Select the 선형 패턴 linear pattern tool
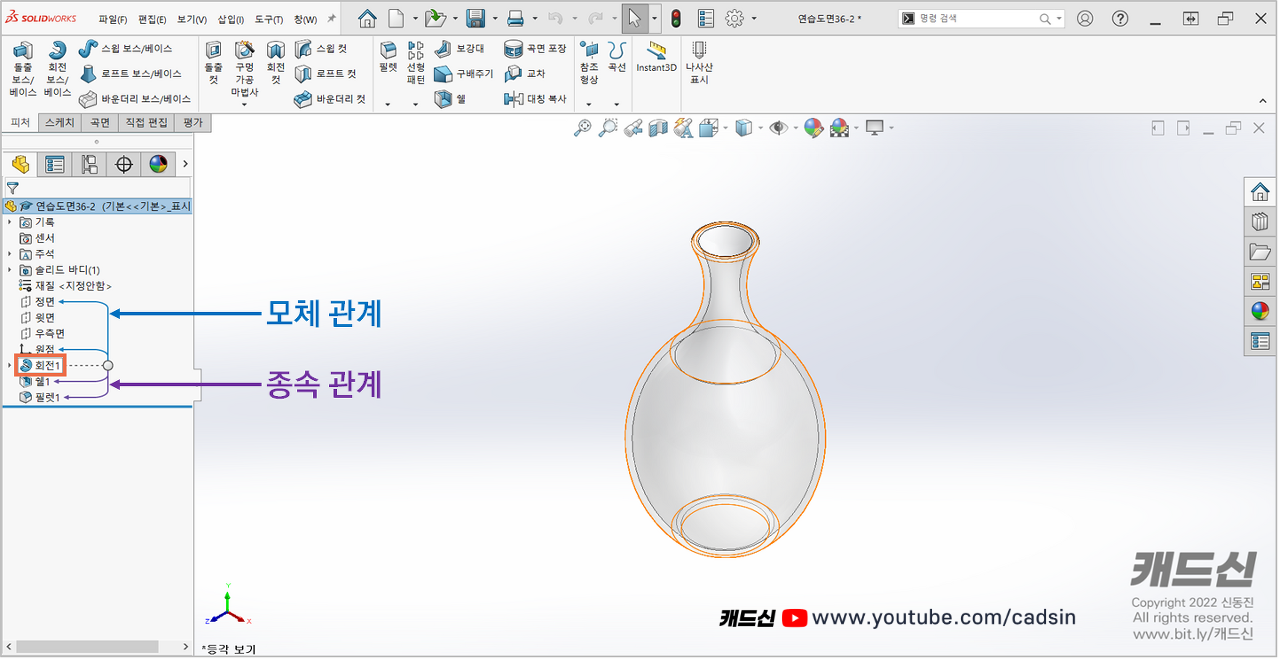 (x=416, y=64)
